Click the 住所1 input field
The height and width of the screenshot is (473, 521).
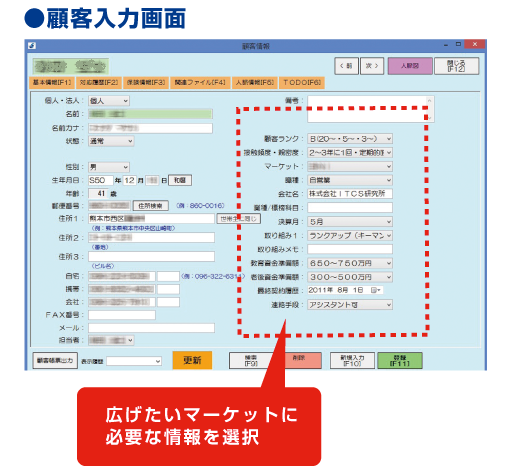151,219
